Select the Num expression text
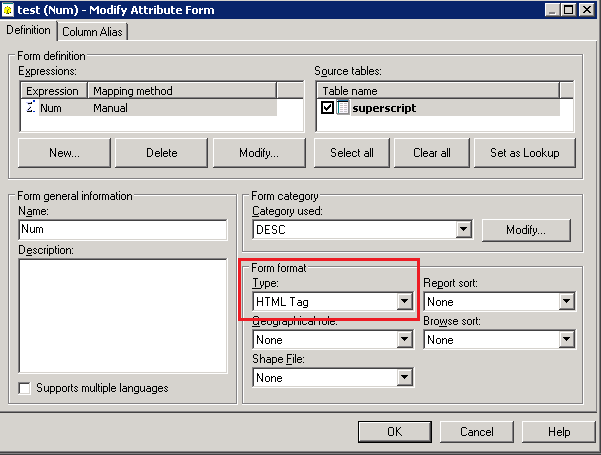The height and width of the screenshot is (455, 601). coord(51,108)
